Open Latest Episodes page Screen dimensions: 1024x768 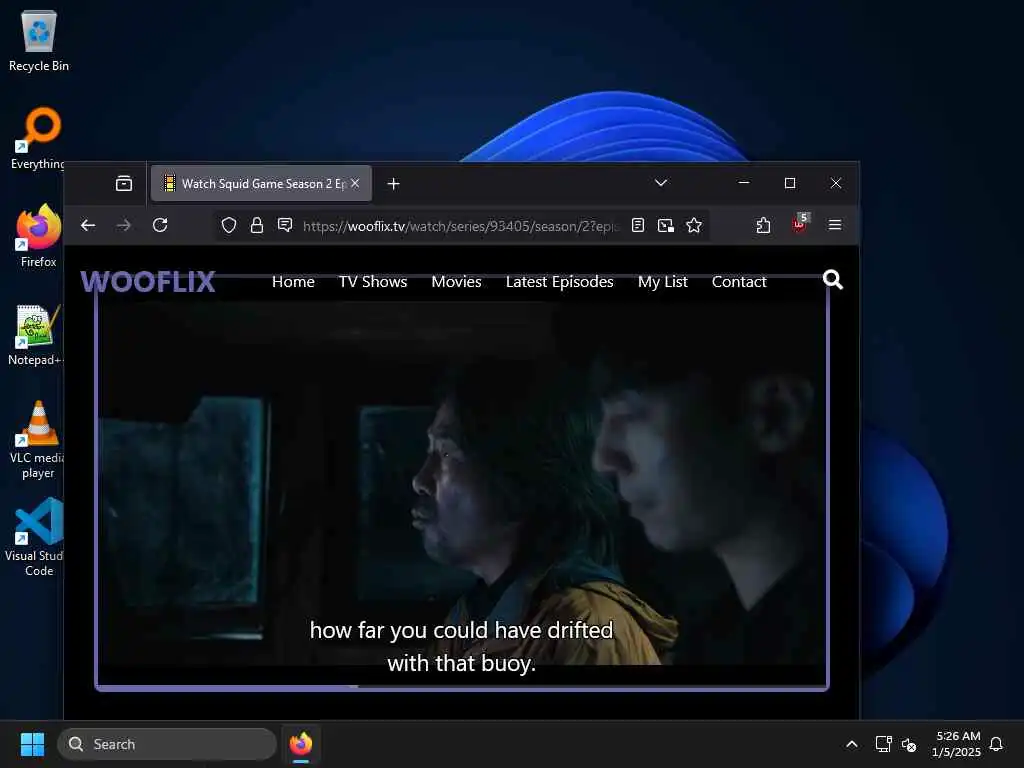560,281
